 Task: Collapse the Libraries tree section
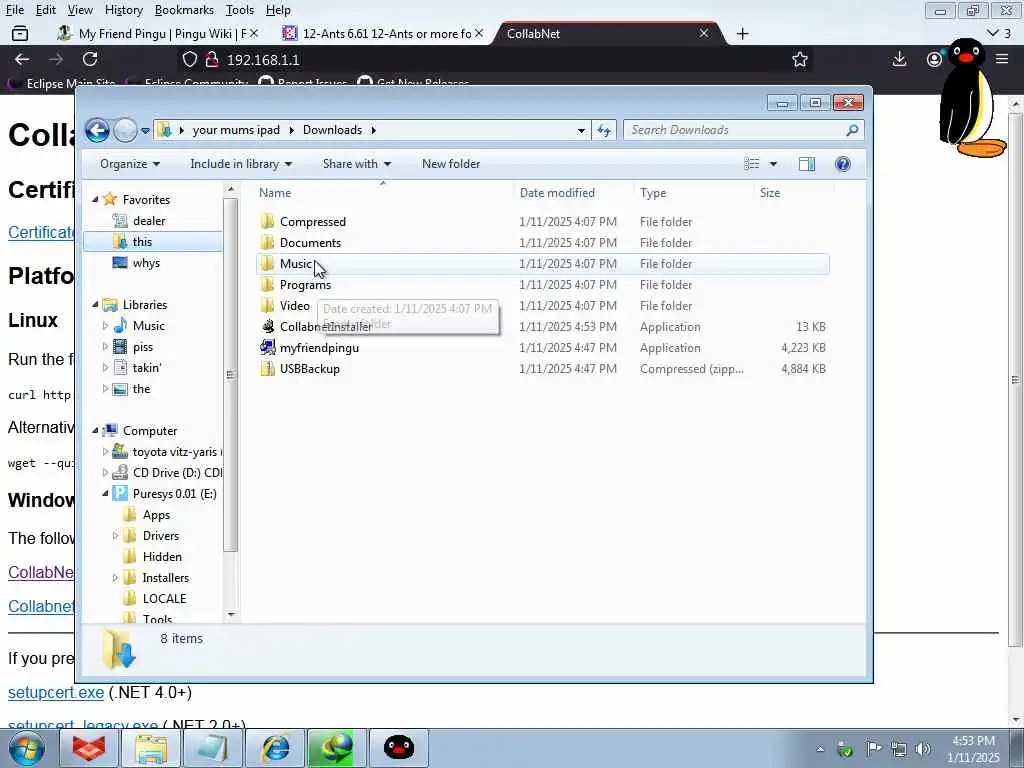[x=95, y=304]
